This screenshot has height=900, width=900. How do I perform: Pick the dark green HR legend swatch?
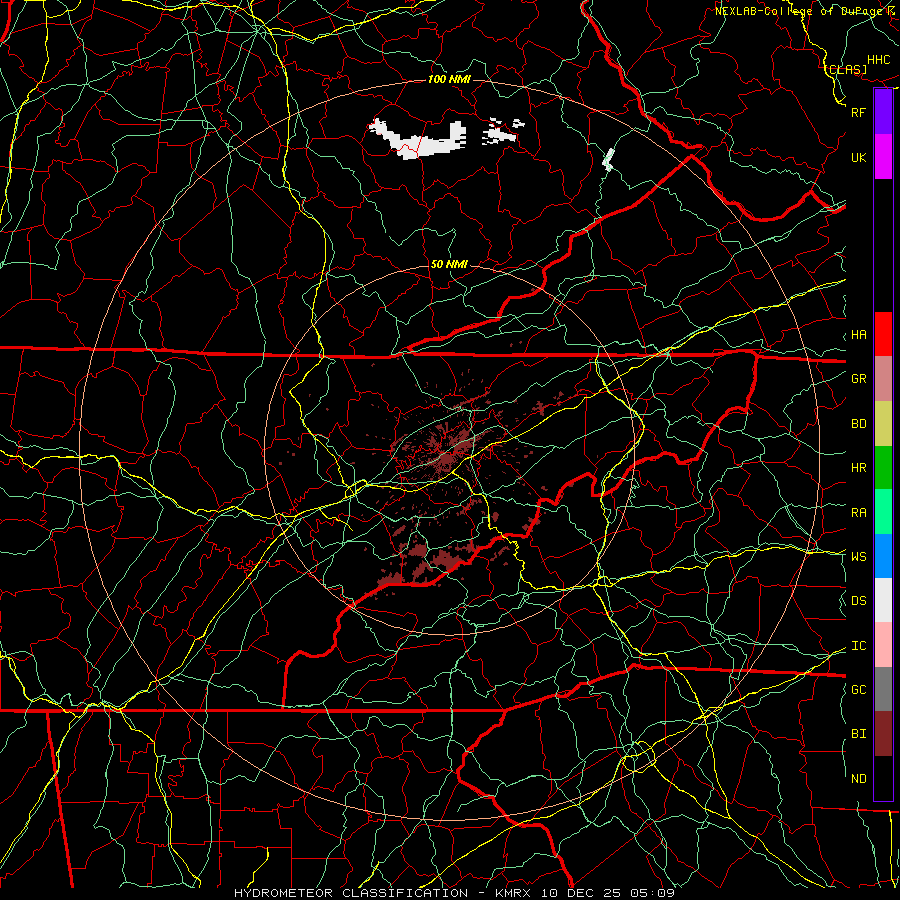point(883,467)
